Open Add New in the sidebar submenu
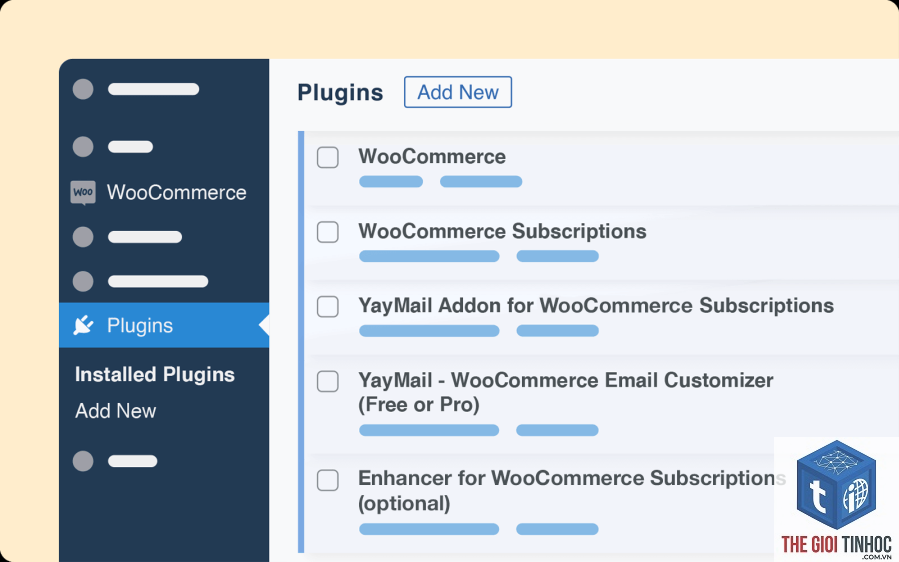 point(115,411)
